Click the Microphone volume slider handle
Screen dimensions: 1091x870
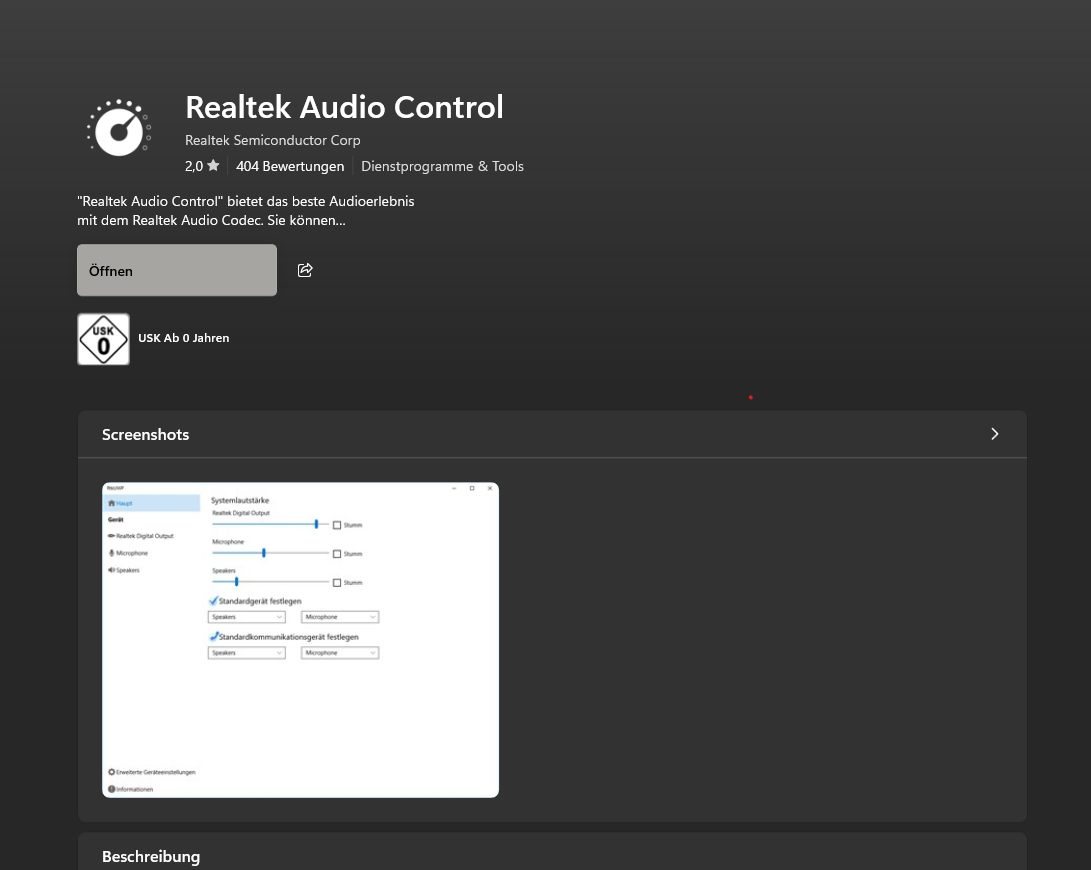264,552
